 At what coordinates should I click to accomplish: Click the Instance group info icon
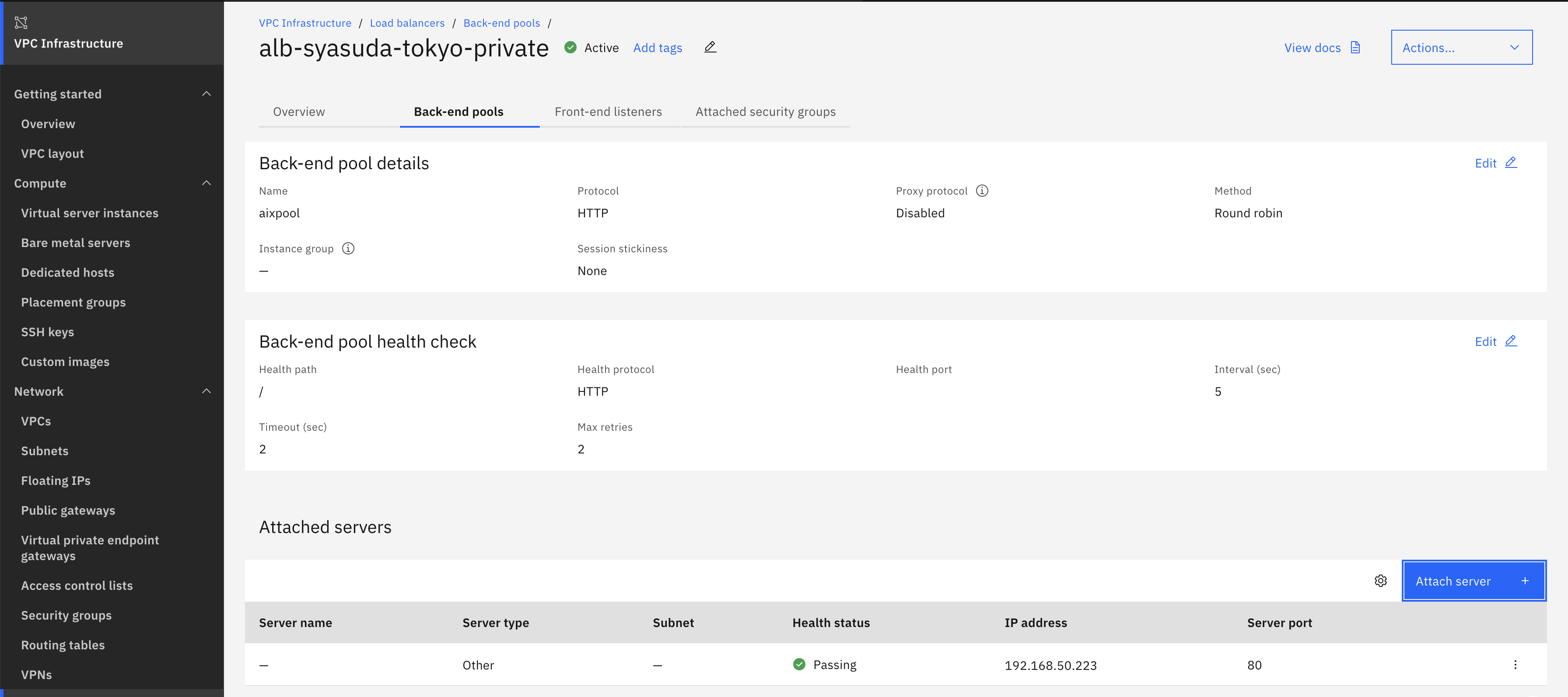click(348, 249)
